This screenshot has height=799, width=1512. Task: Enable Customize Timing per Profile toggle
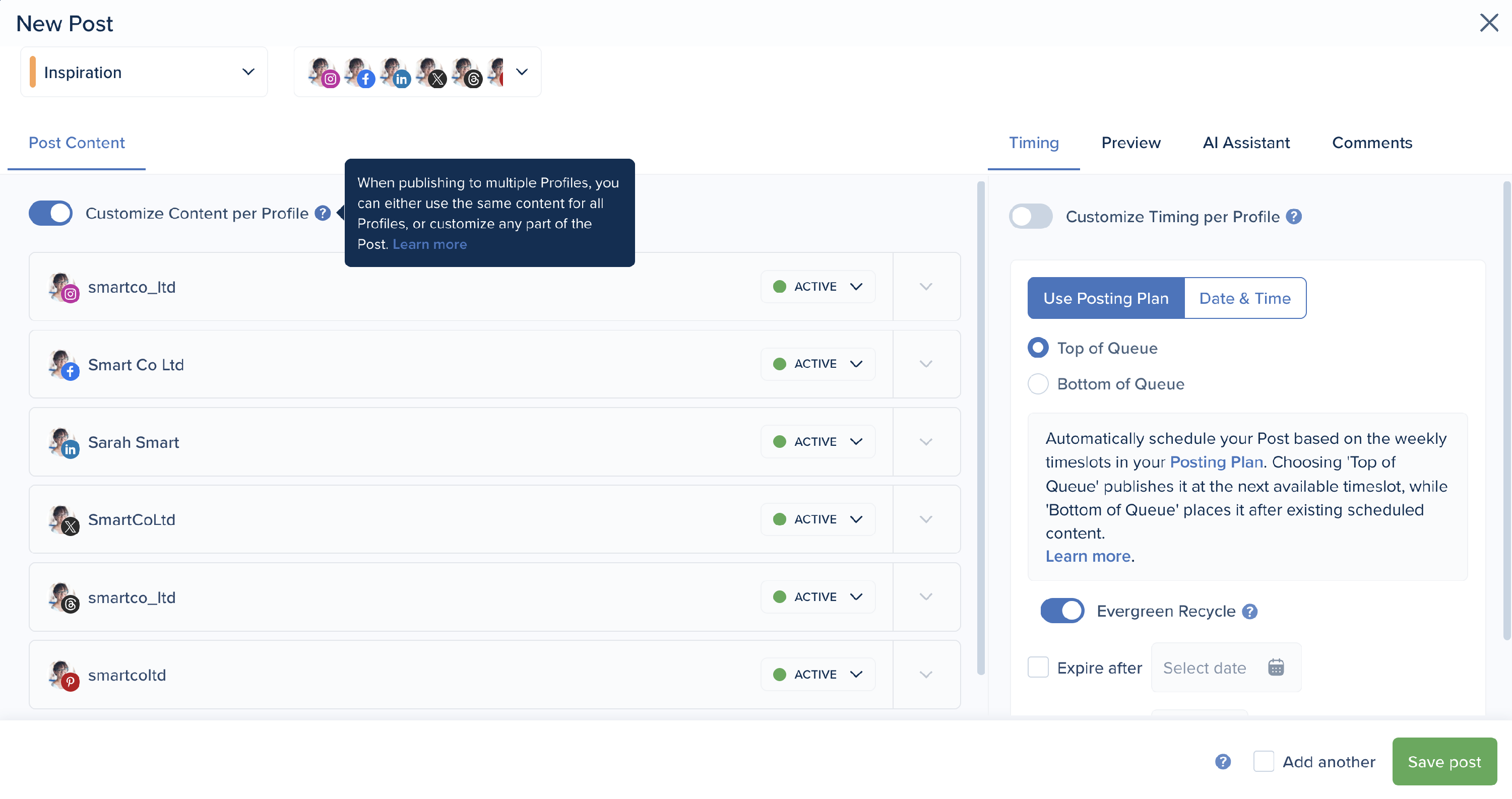point(1030,217)
